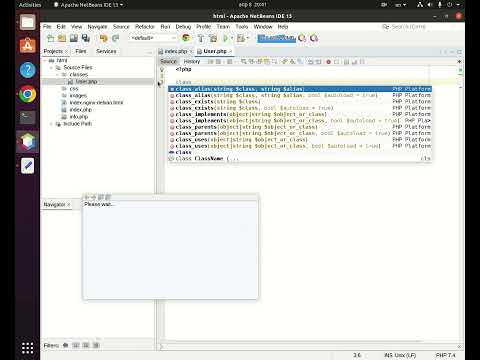The height and width of the screenshot is (360, 480).
Task: Click the Find Selection icon in editor toolbar
Action: point(244,62)
